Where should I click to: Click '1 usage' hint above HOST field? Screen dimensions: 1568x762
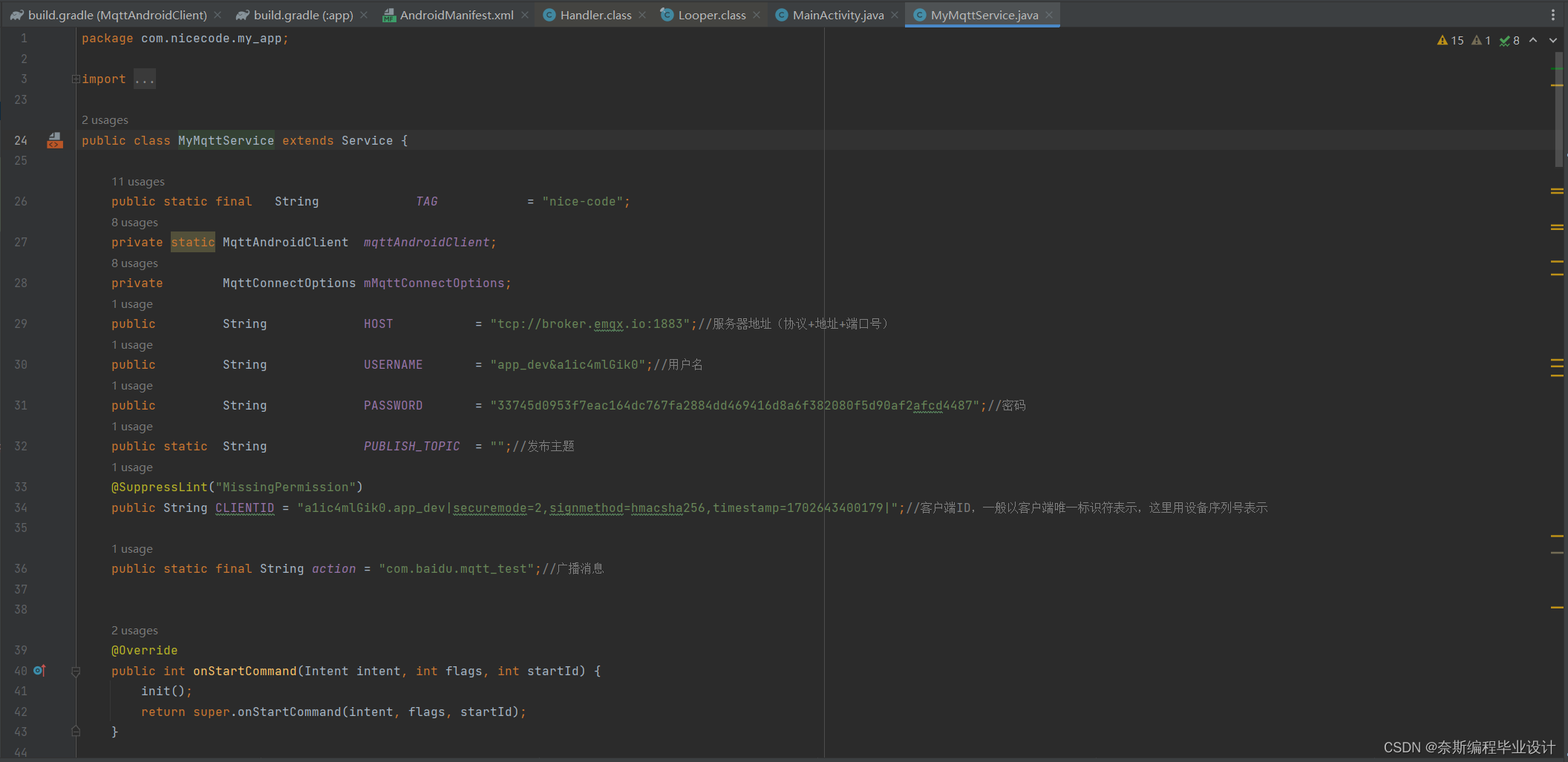point(132,304)
